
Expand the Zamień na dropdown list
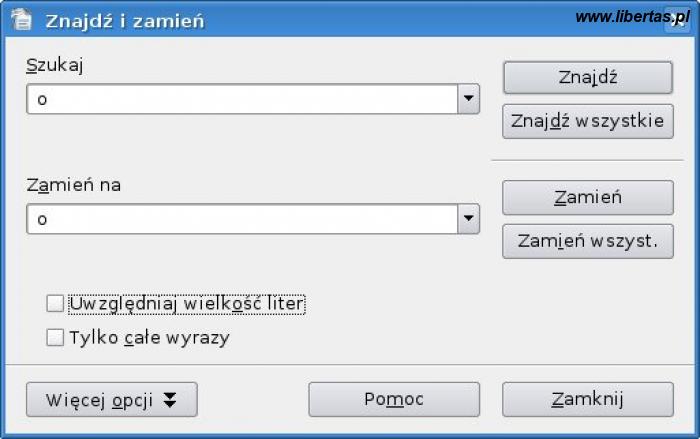(468, 219)
